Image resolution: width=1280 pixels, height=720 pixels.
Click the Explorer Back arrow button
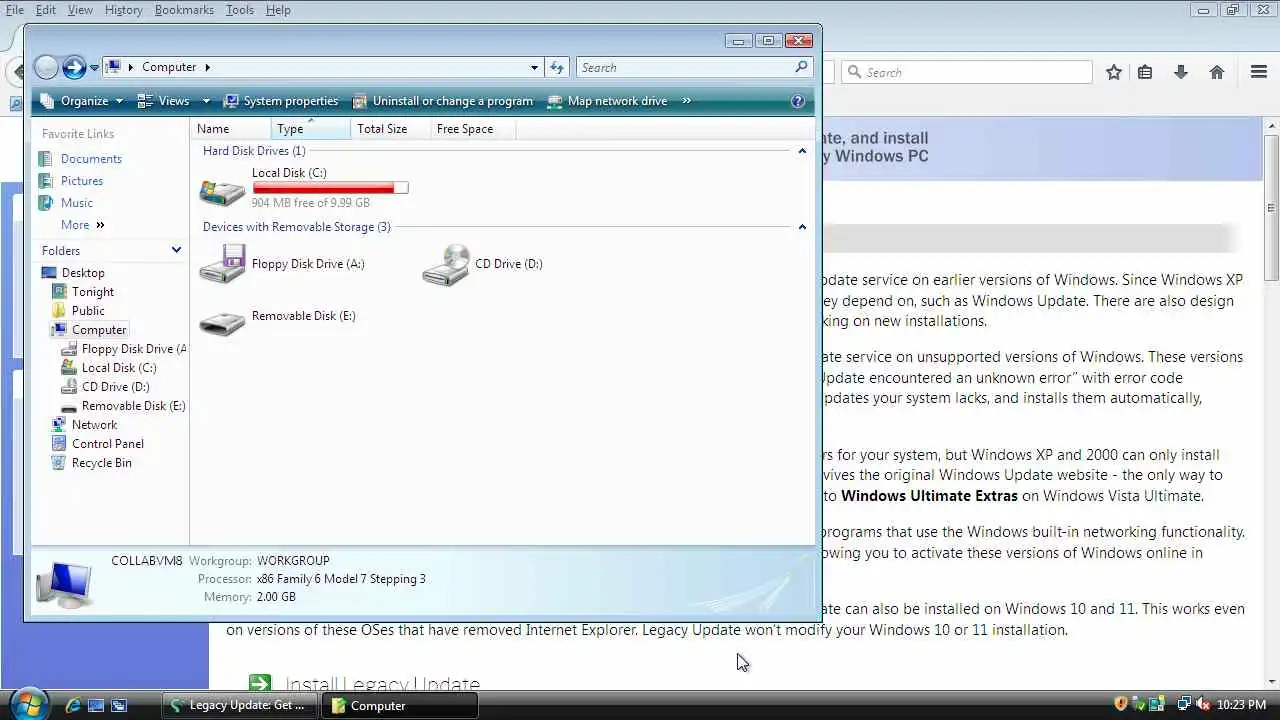coord(46,67)
